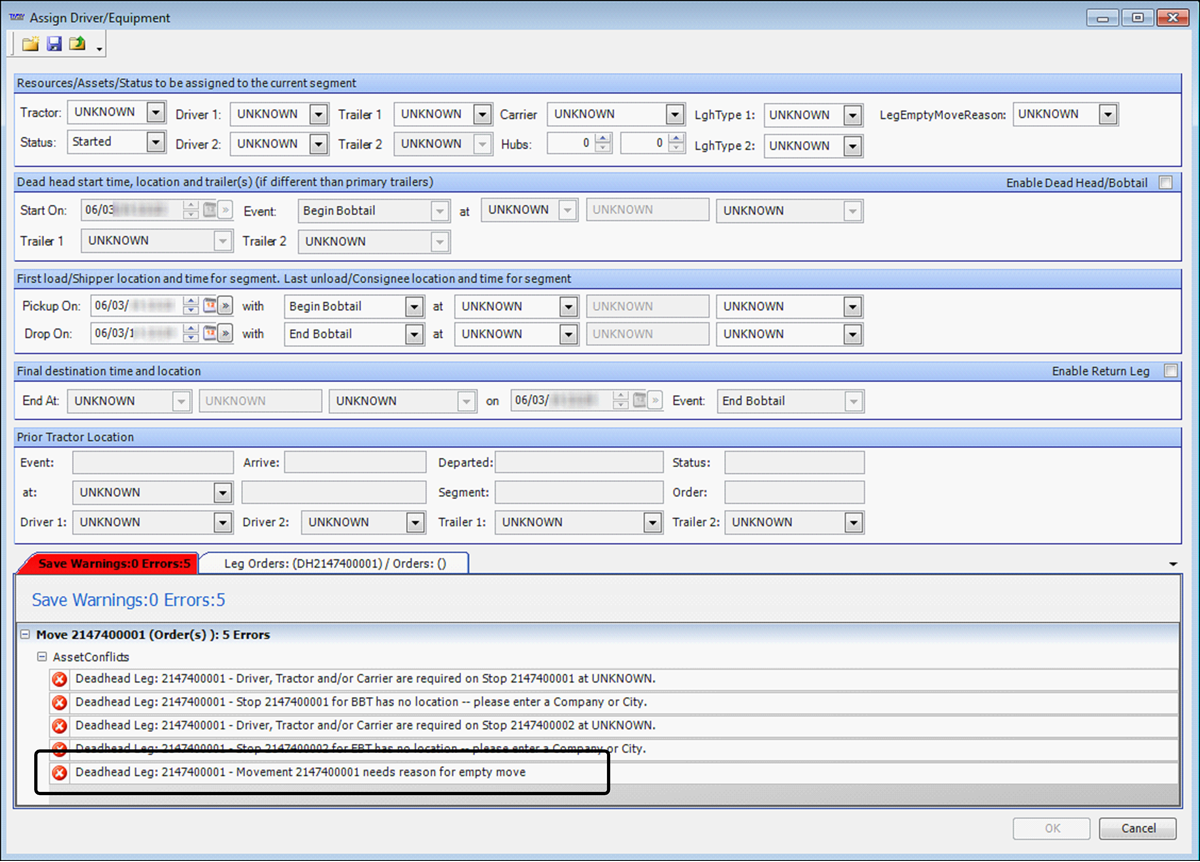This screenshot has width=1200, height=862.
Task: Click the arrow button beside Pickup On date
Action: 226,306
